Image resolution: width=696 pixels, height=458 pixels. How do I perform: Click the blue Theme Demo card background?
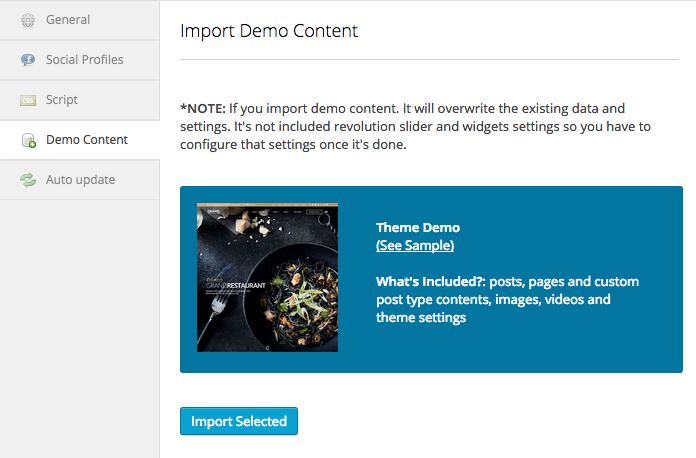(x=560, y=350)
